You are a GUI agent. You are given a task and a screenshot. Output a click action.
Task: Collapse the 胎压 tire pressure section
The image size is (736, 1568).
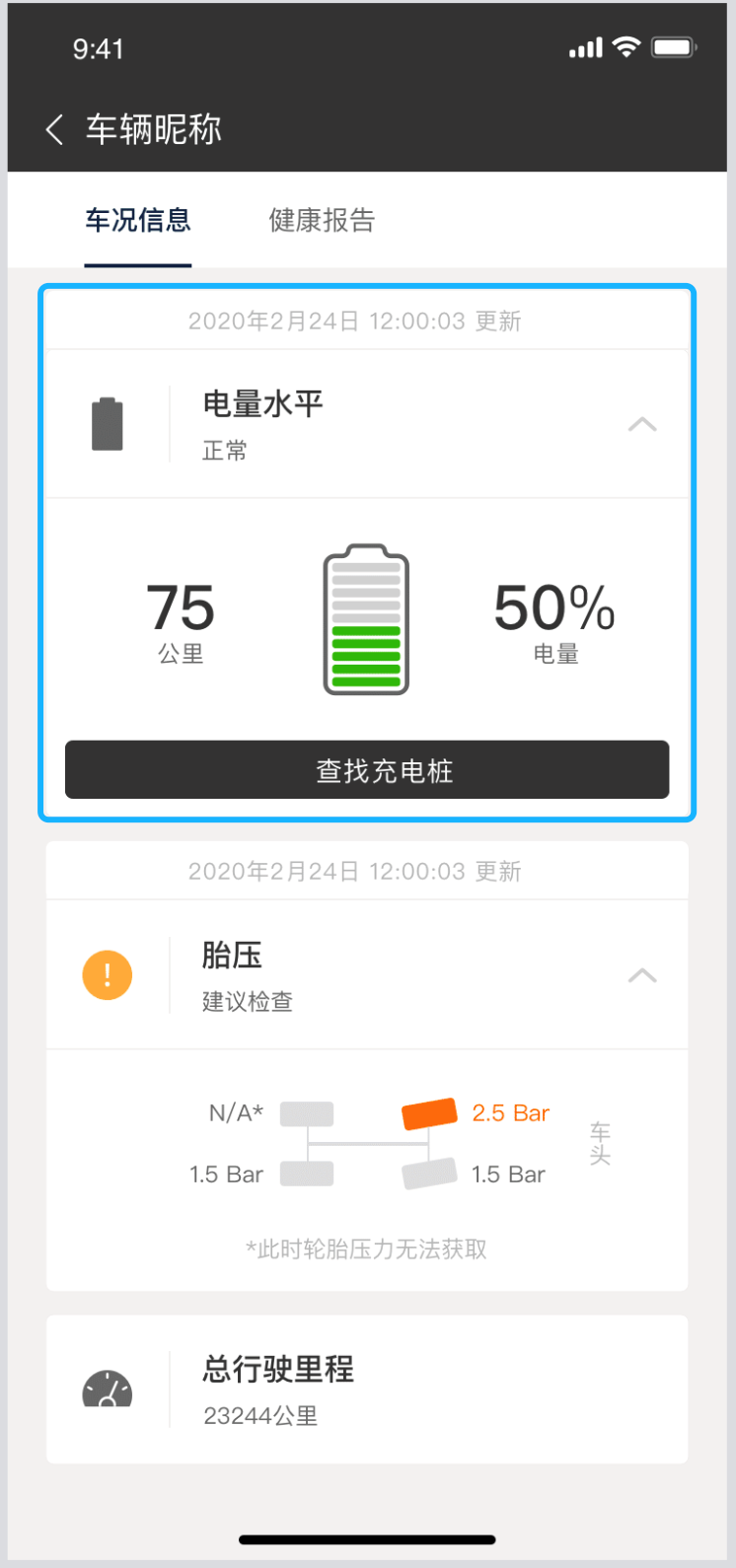(x=642, y=975)
